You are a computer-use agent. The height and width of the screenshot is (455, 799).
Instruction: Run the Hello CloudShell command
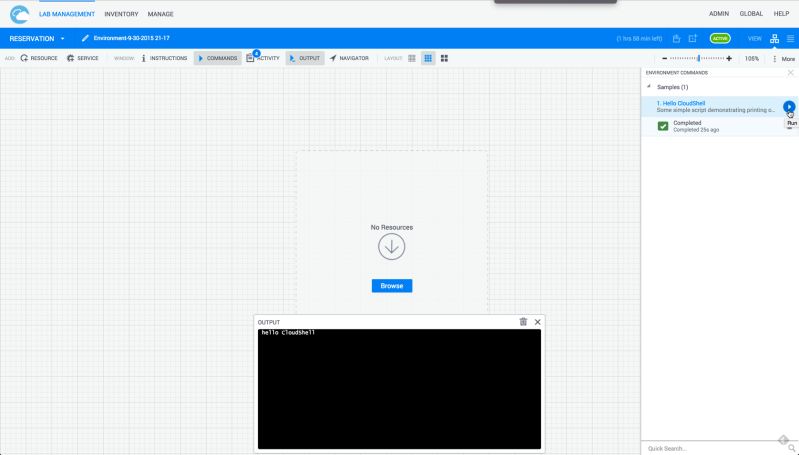[x=789, y=106]
